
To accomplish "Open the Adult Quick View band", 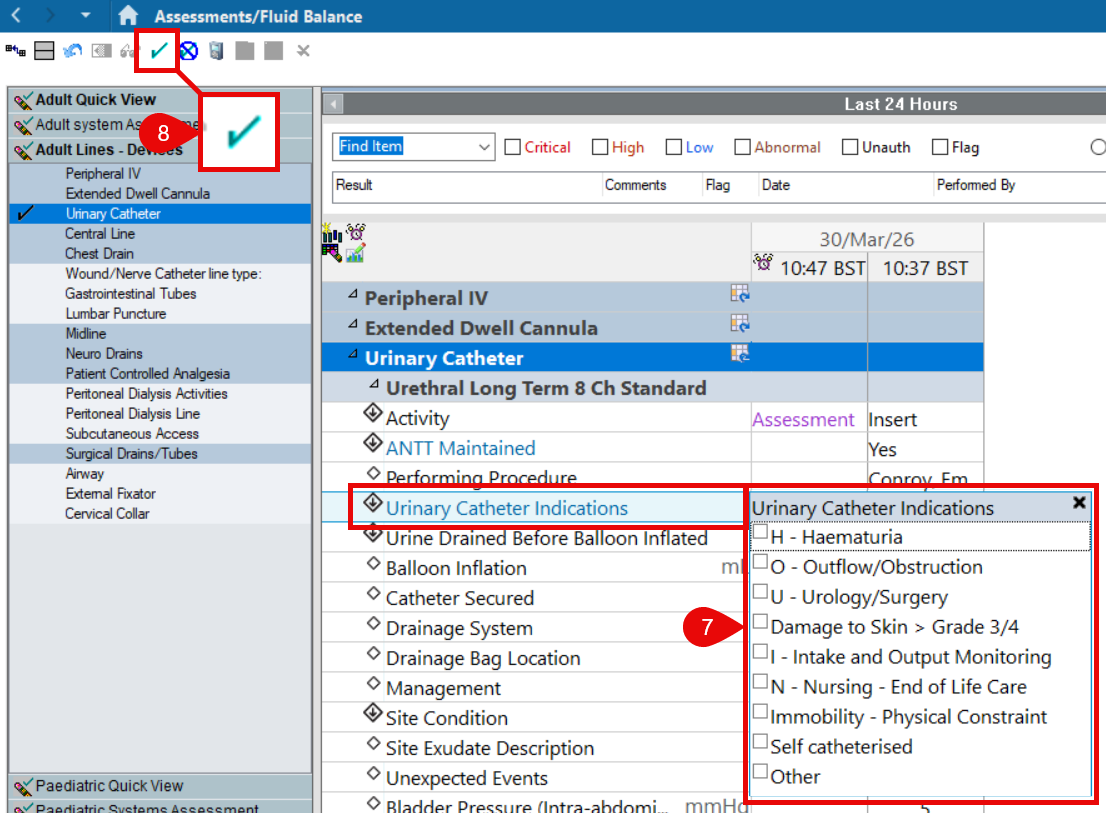I will click(x=96, y=99).
